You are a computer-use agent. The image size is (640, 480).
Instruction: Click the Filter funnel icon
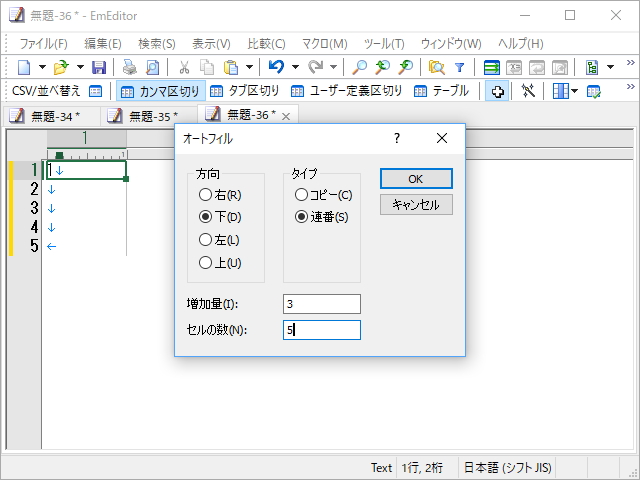460,67
